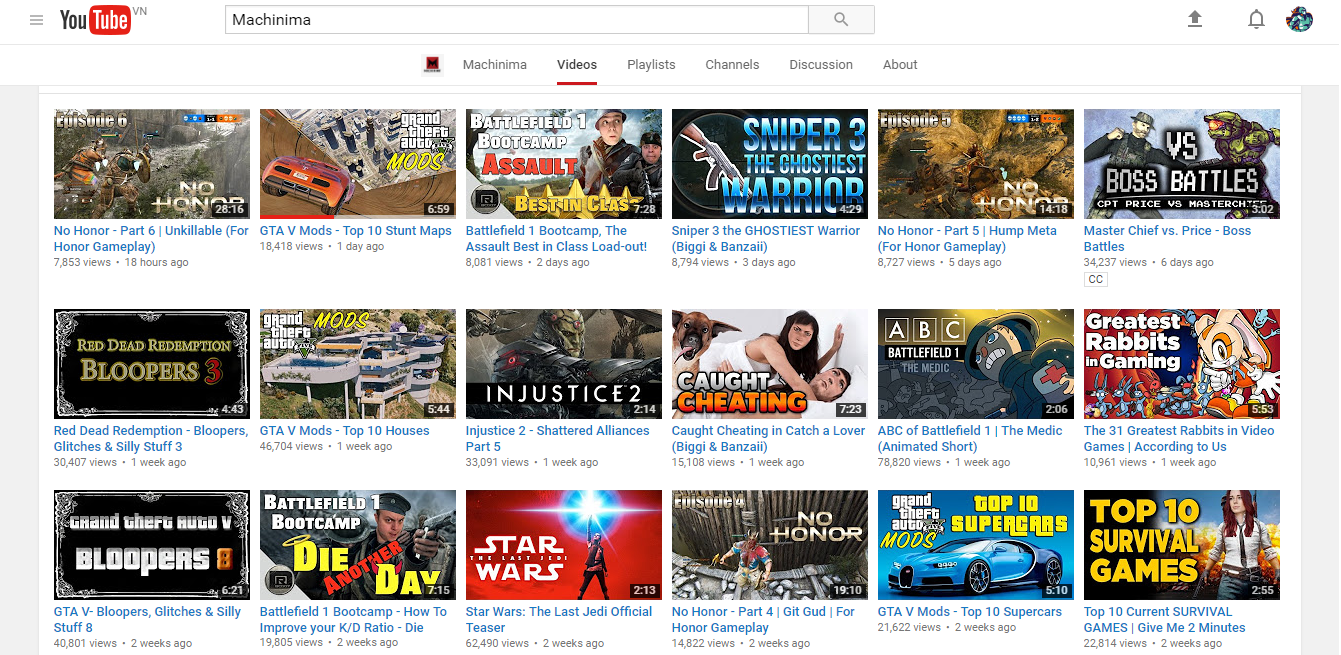Open the About tab
Screen dimensions: 1341x655
pyautogui.click(x=900, y=64)
